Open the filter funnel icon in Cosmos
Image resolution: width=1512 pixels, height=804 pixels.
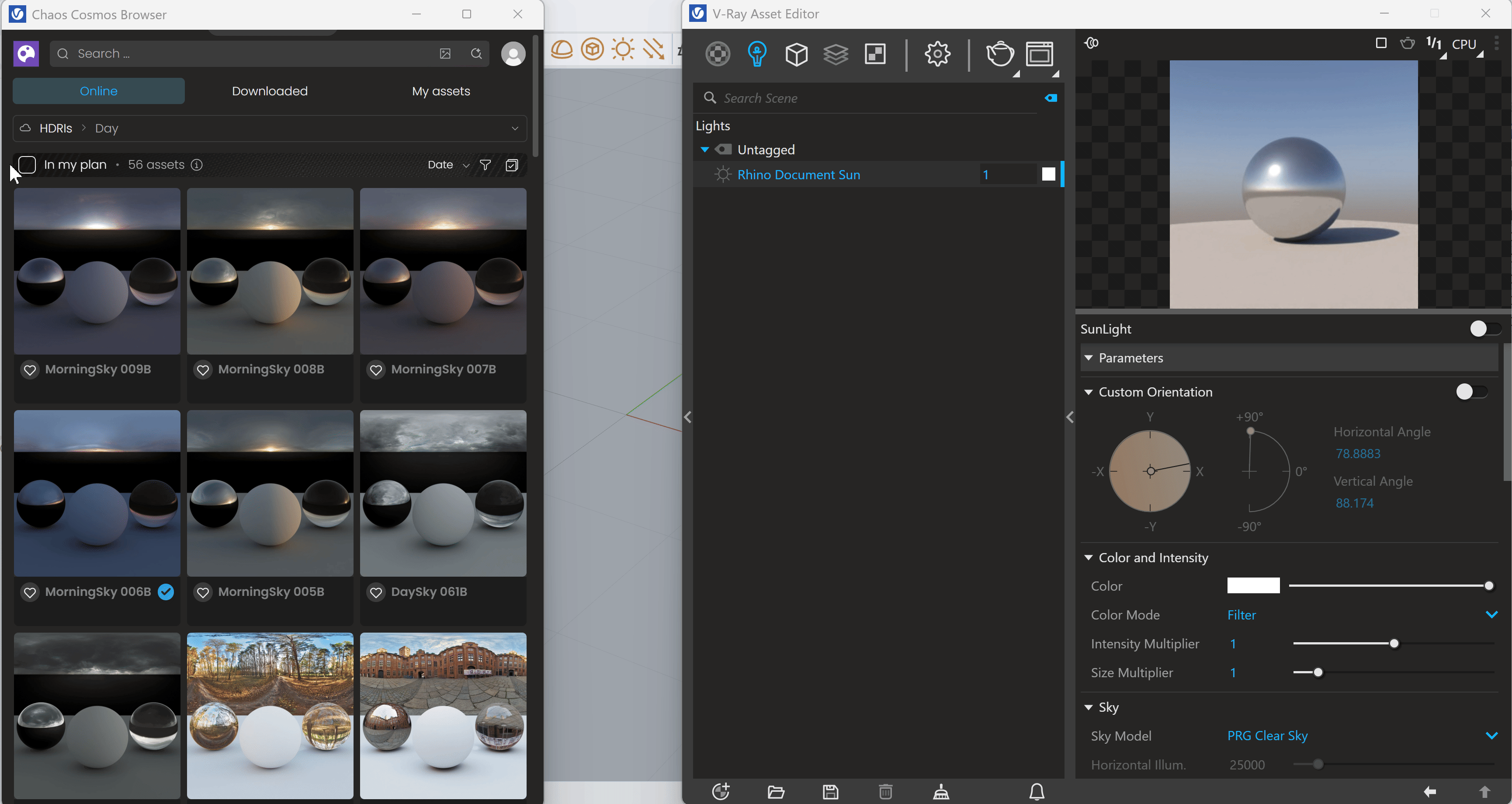tap(486, 164)
